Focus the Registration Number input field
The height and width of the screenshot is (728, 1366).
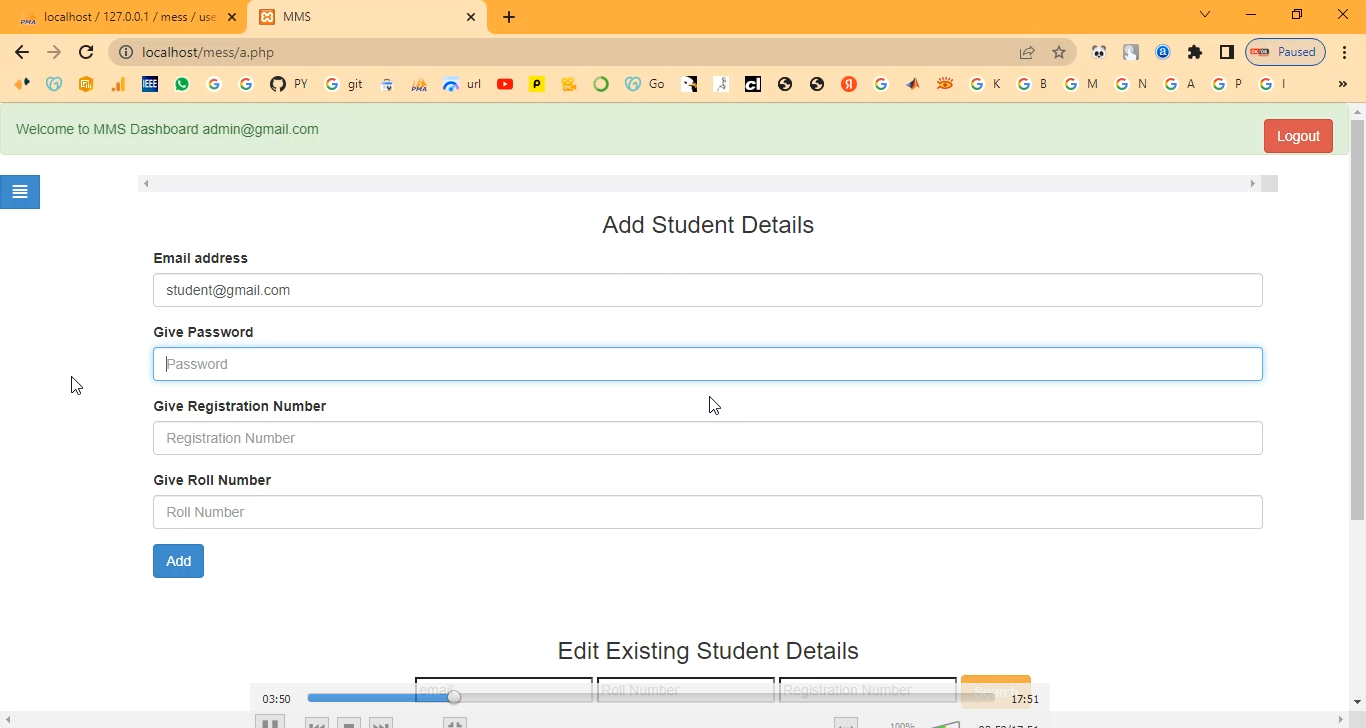point(707,438)
